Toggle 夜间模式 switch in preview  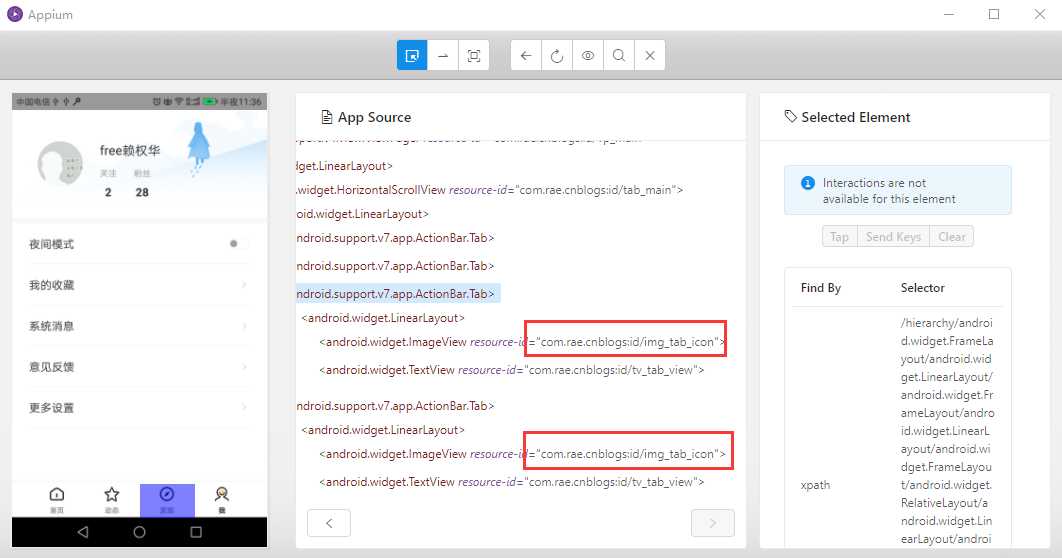point(238,244)
